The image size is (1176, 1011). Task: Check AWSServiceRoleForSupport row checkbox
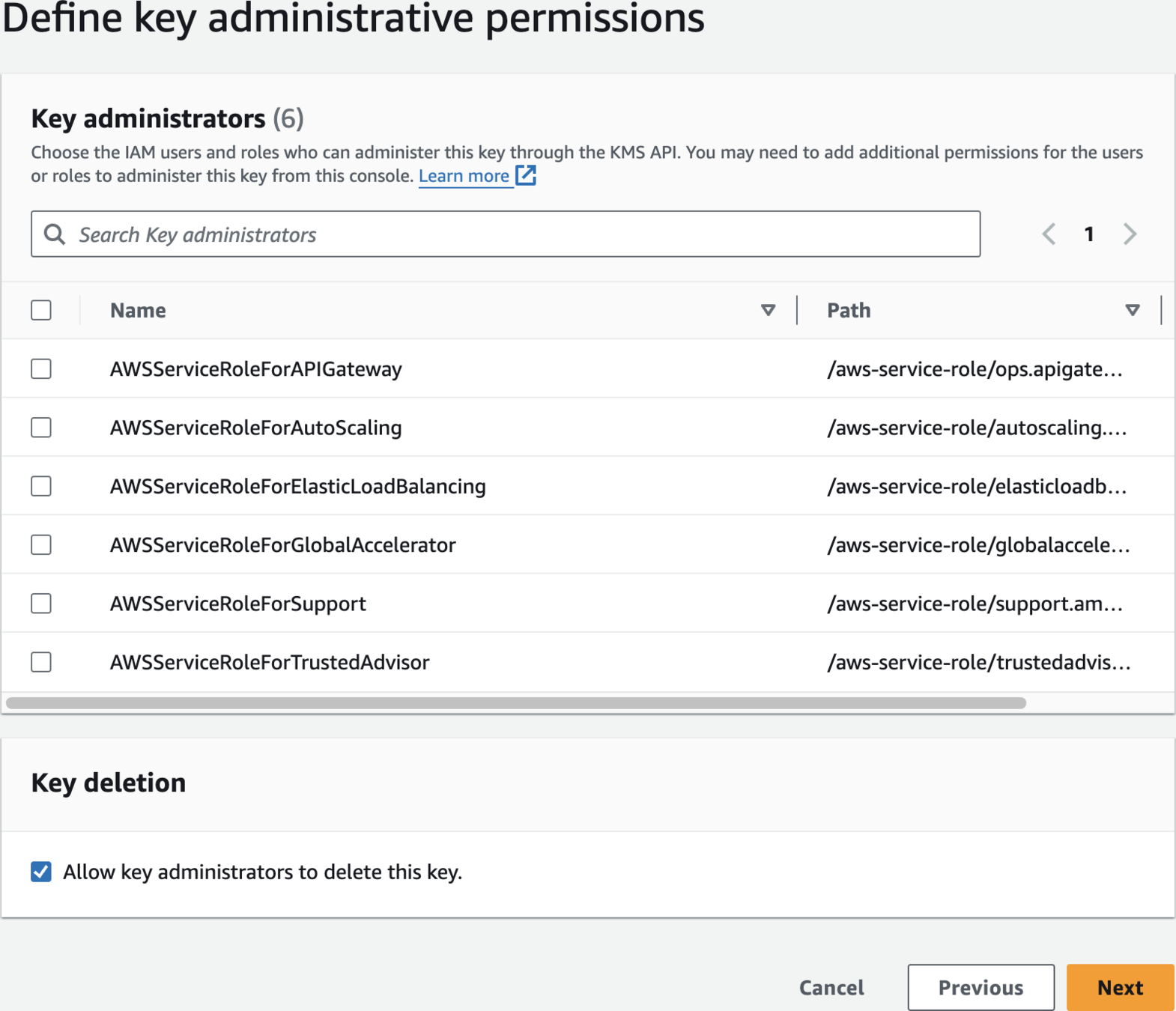[x=41, y=604]
